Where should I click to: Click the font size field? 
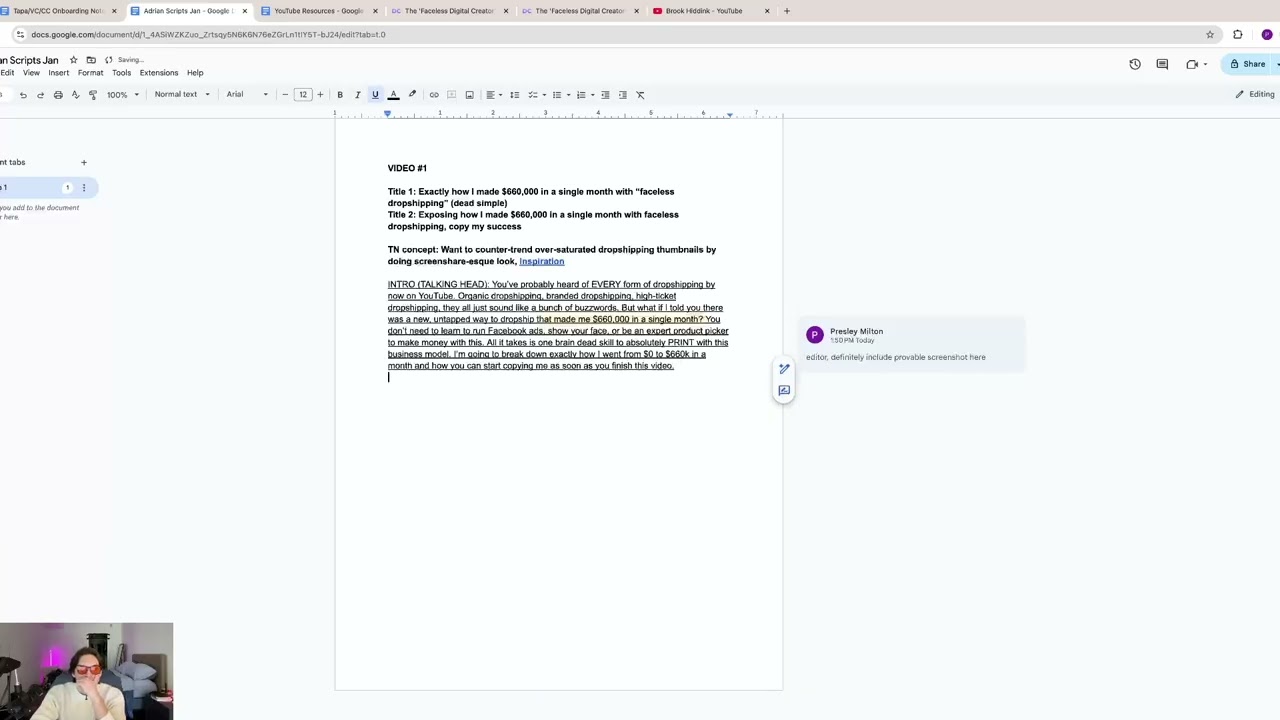coord(303,95)
